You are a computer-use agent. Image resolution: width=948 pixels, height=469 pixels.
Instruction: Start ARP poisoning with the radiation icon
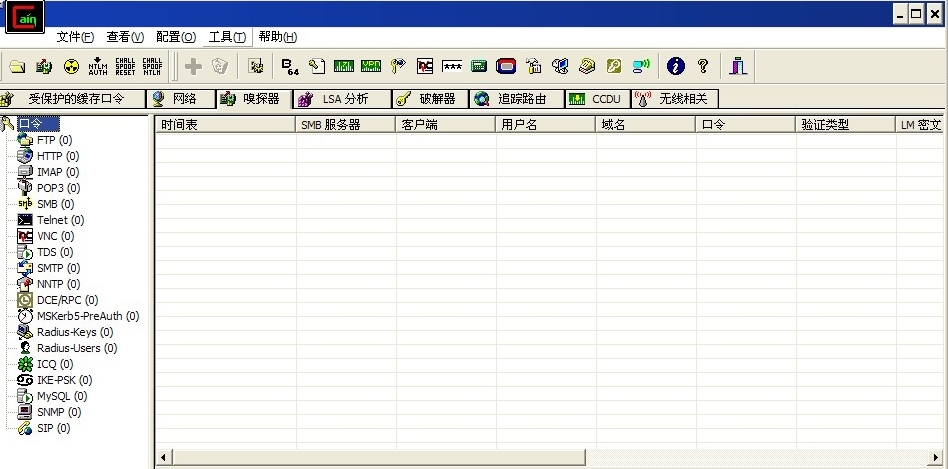(71, 66)
